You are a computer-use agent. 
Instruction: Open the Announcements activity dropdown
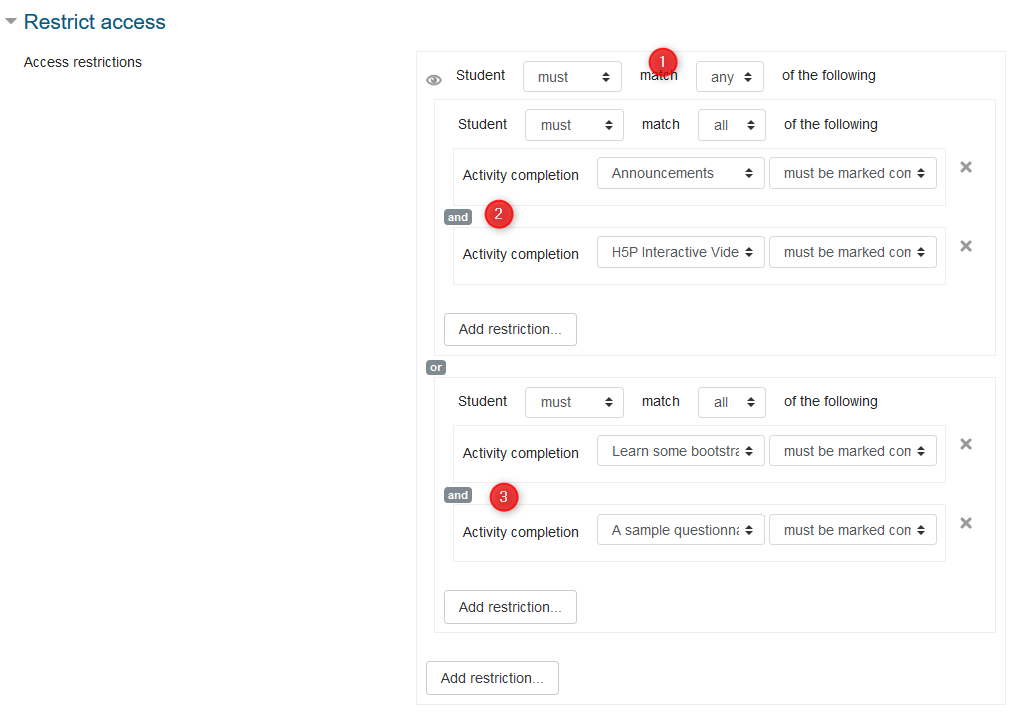(x=680, y=173)
